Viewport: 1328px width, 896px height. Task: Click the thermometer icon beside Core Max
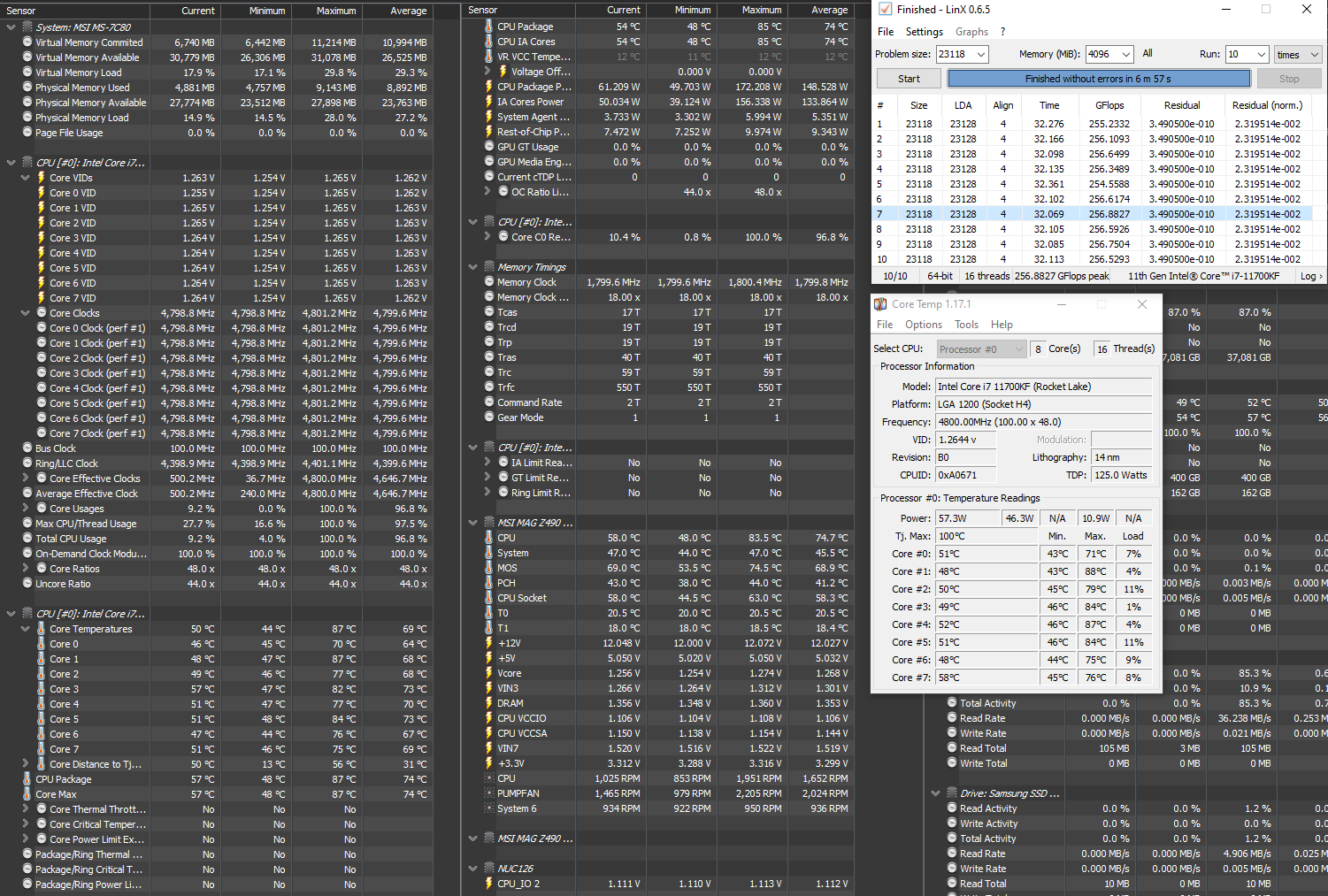pos(27,794)
